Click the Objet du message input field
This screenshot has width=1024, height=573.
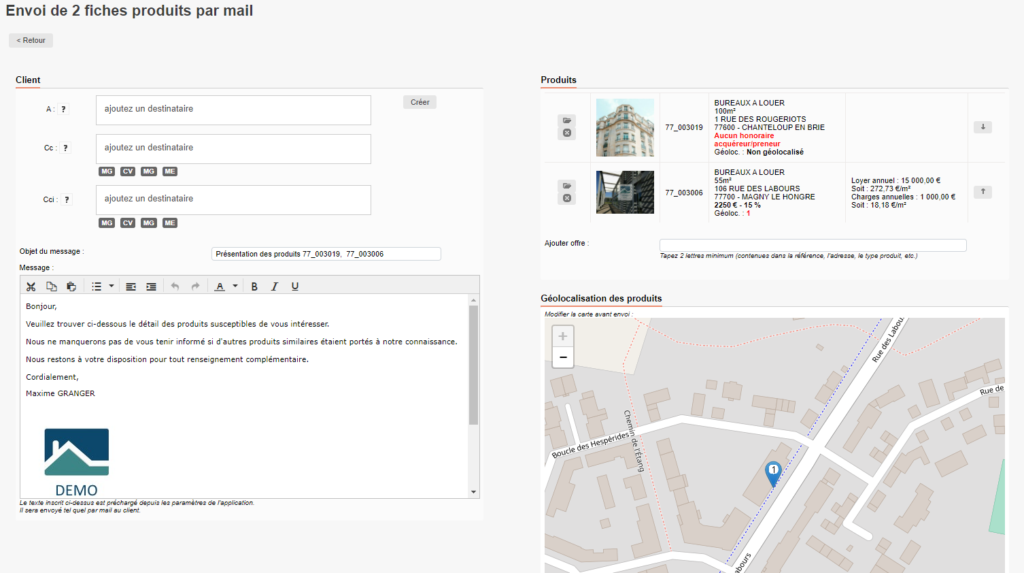tap(326, 254)
